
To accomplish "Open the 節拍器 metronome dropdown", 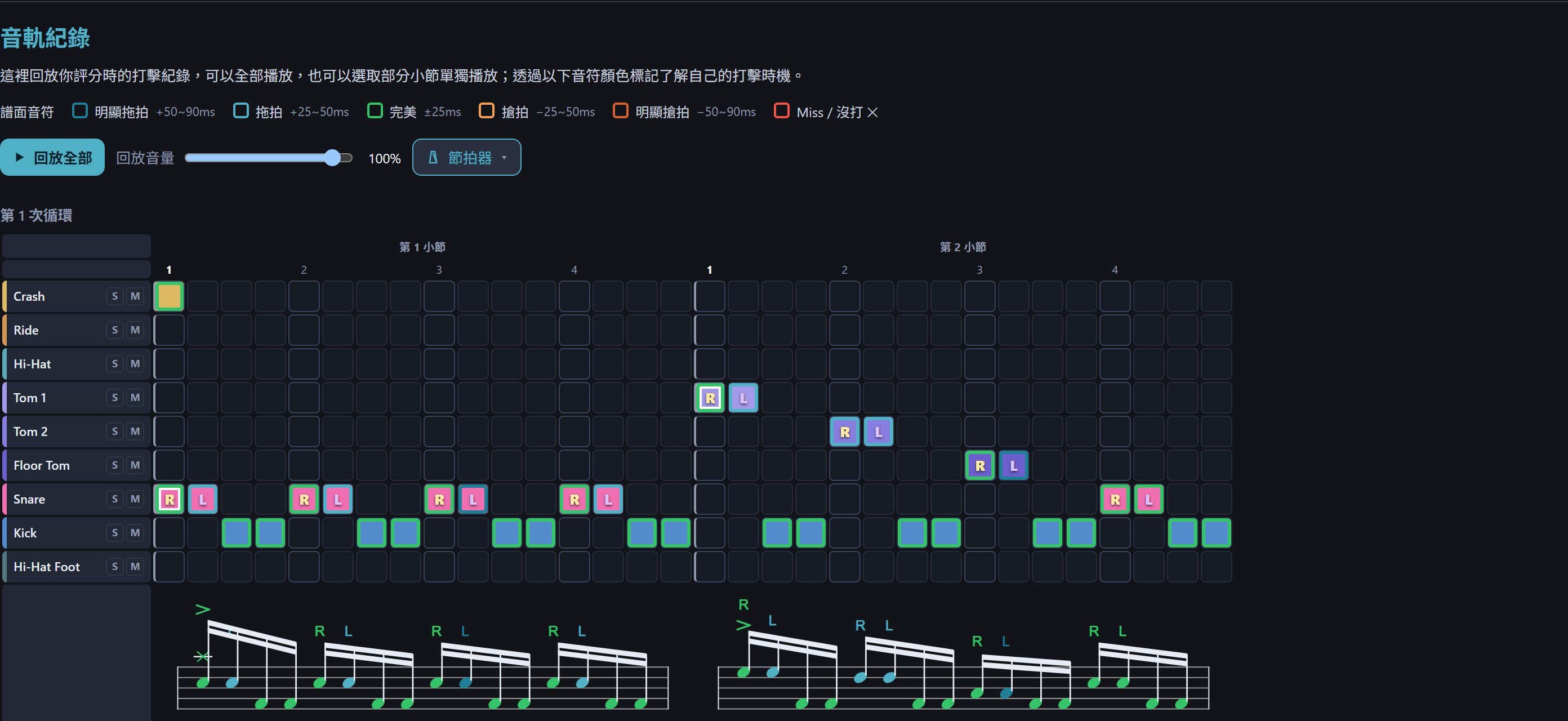I will coord(467,158).
